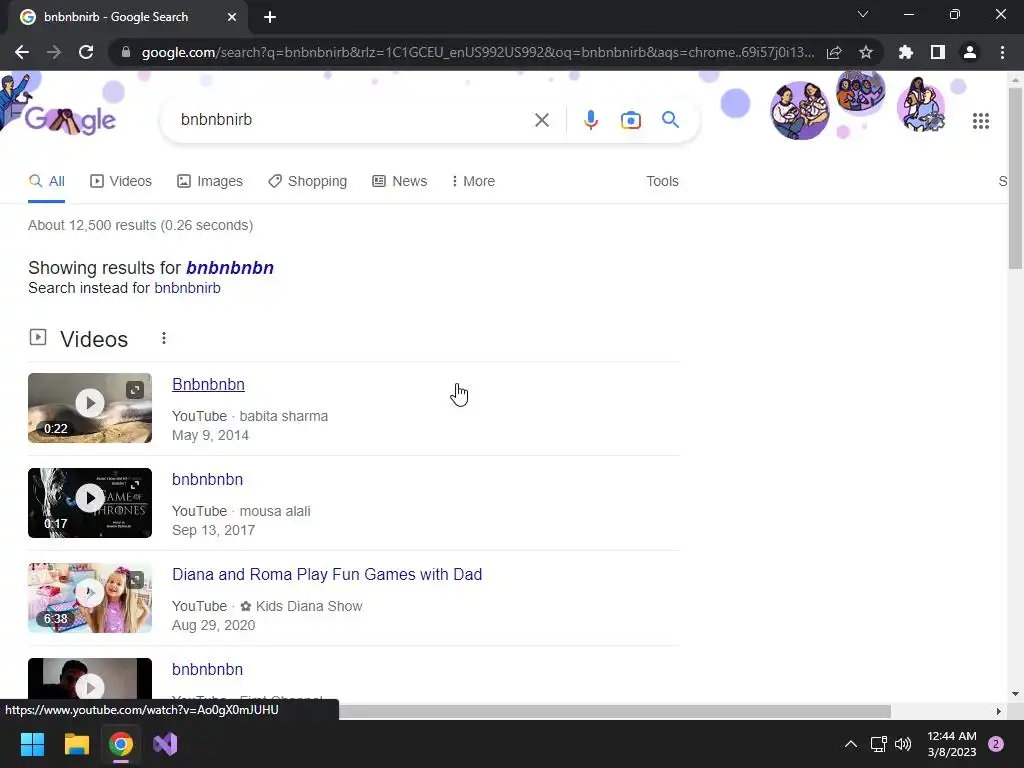Click the scroll down arrow

(x=1015, y=694)
